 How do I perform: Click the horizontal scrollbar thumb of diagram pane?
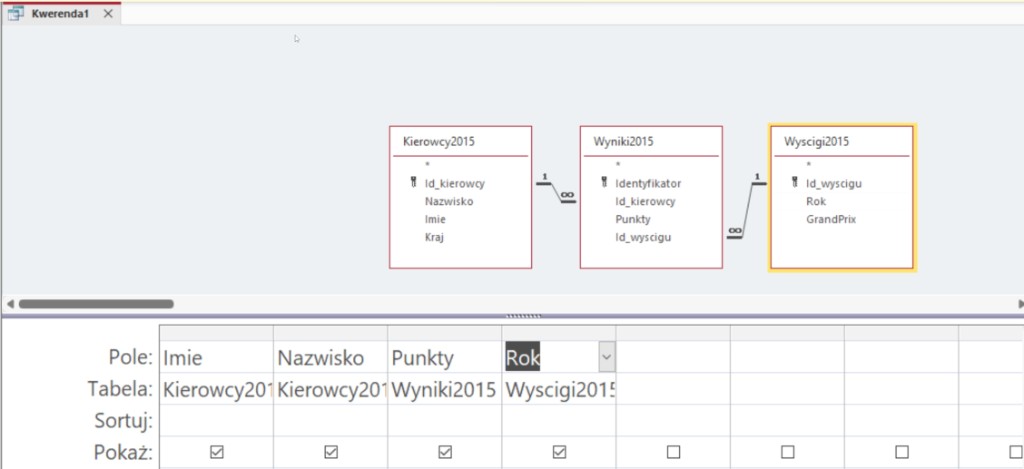click(95, 303)
